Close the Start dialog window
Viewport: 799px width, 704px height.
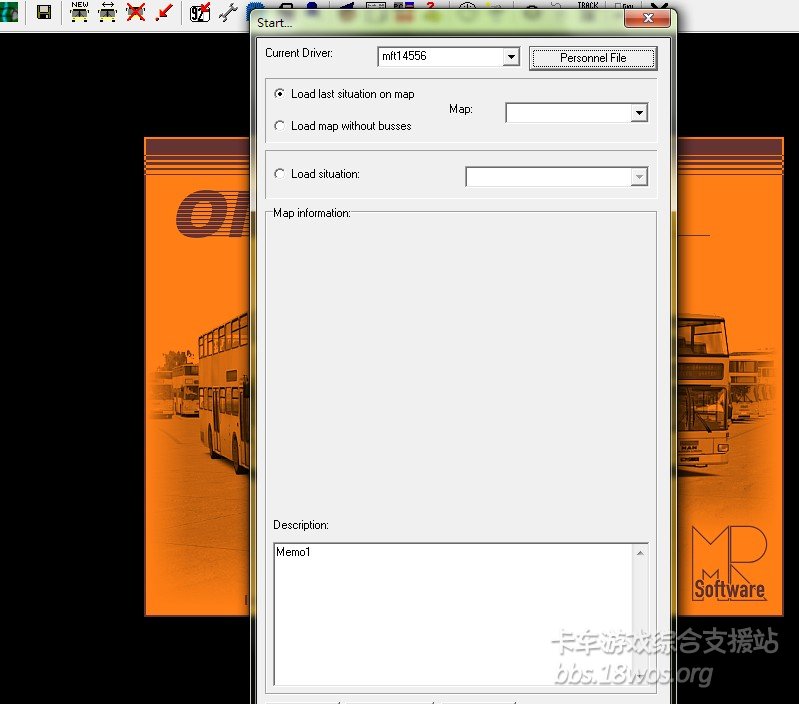[x=648, y=19]
